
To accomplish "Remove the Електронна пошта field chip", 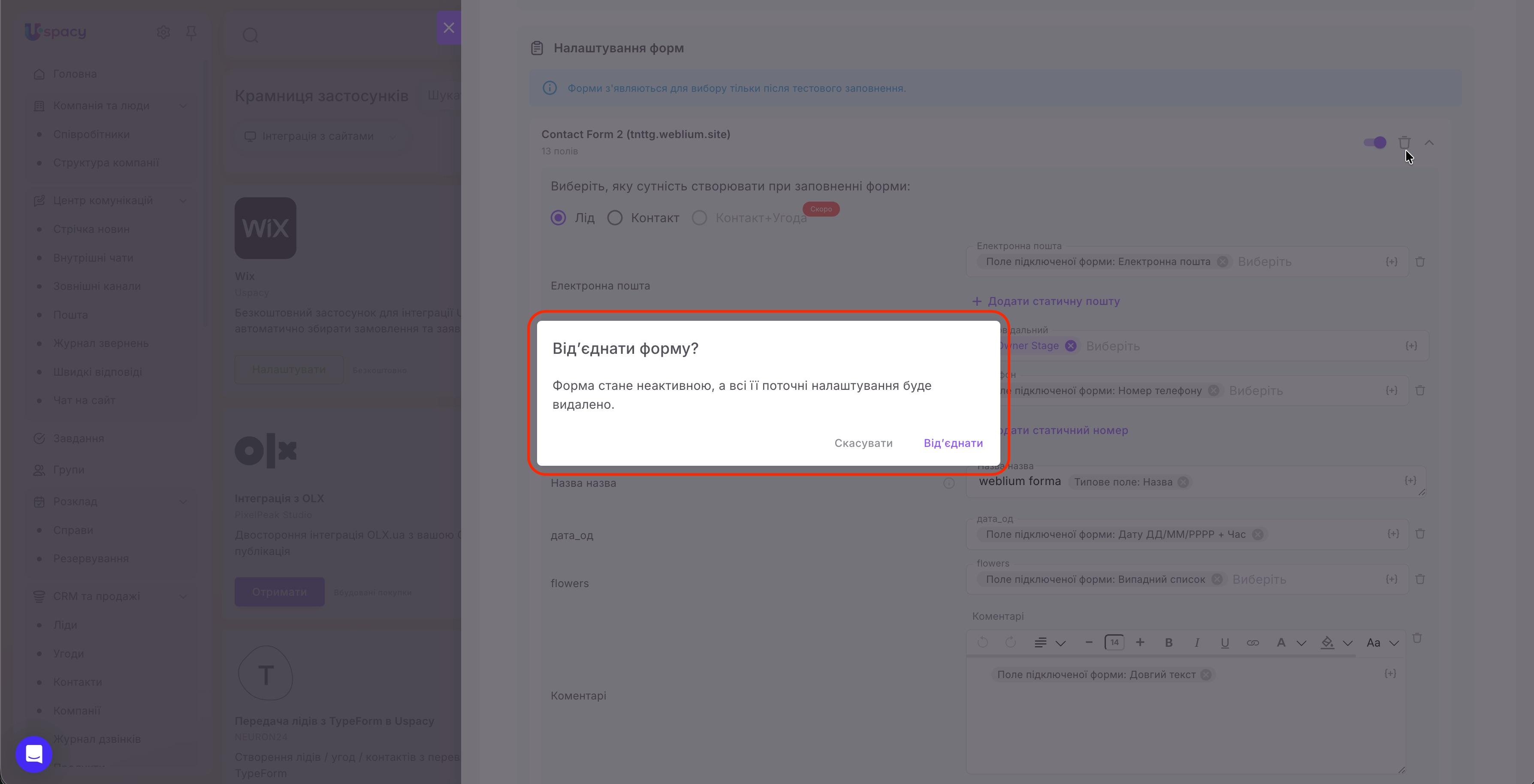I will 1222,262.
